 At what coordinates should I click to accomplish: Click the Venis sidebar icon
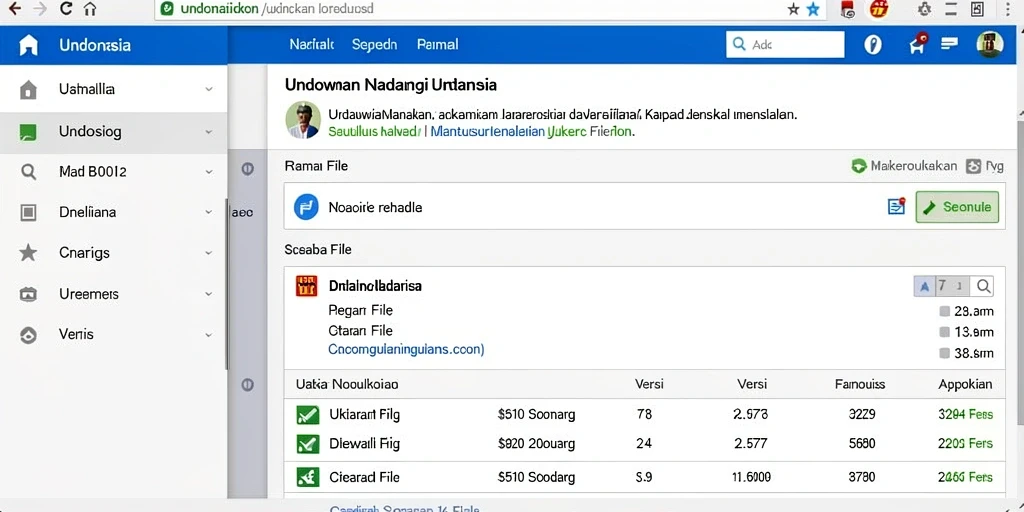(x=28, y=335)
